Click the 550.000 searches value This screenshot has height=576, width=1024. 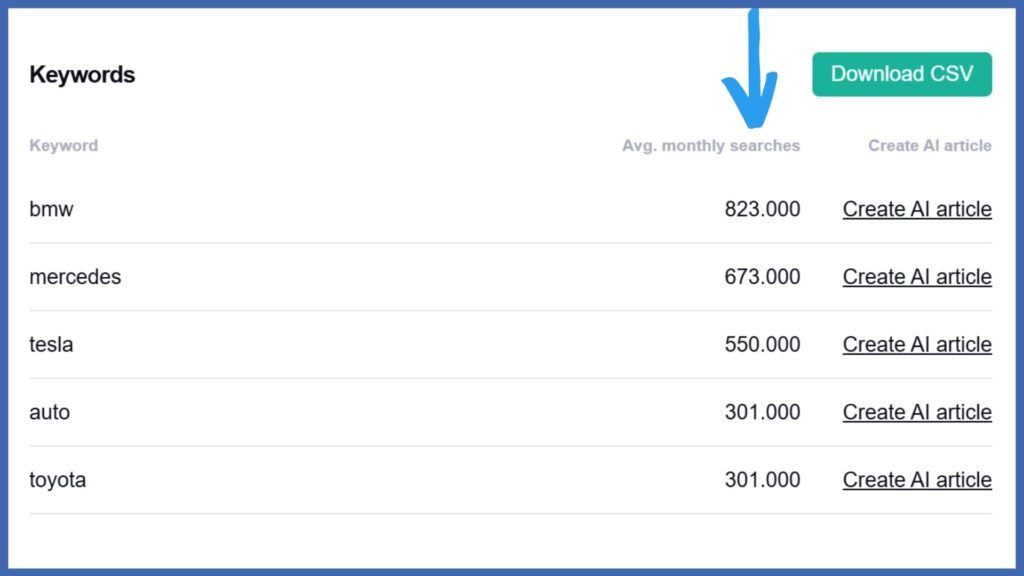pos(762,344)
